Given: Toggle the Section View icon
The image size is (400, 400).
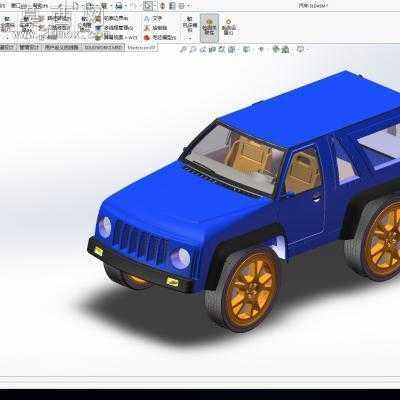Looking at the screenshot, I should coord(212,50).
